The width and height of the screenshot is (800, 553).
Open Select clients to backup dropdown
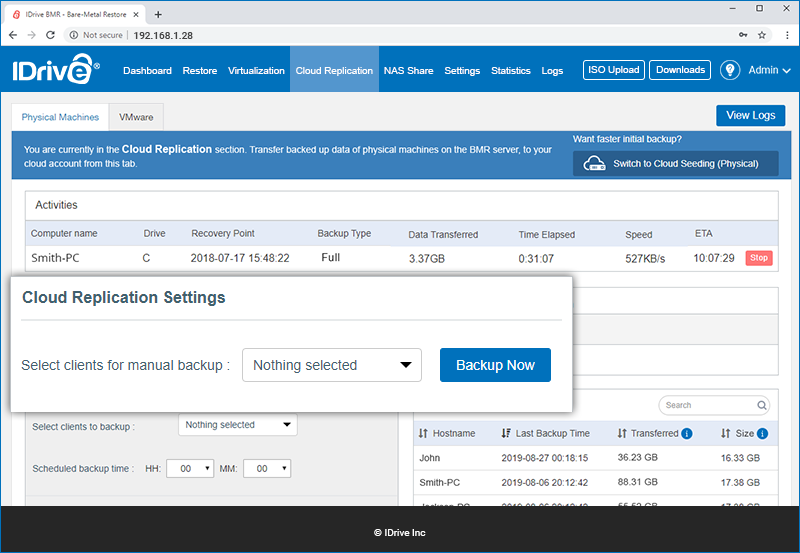tap(238, 425)
